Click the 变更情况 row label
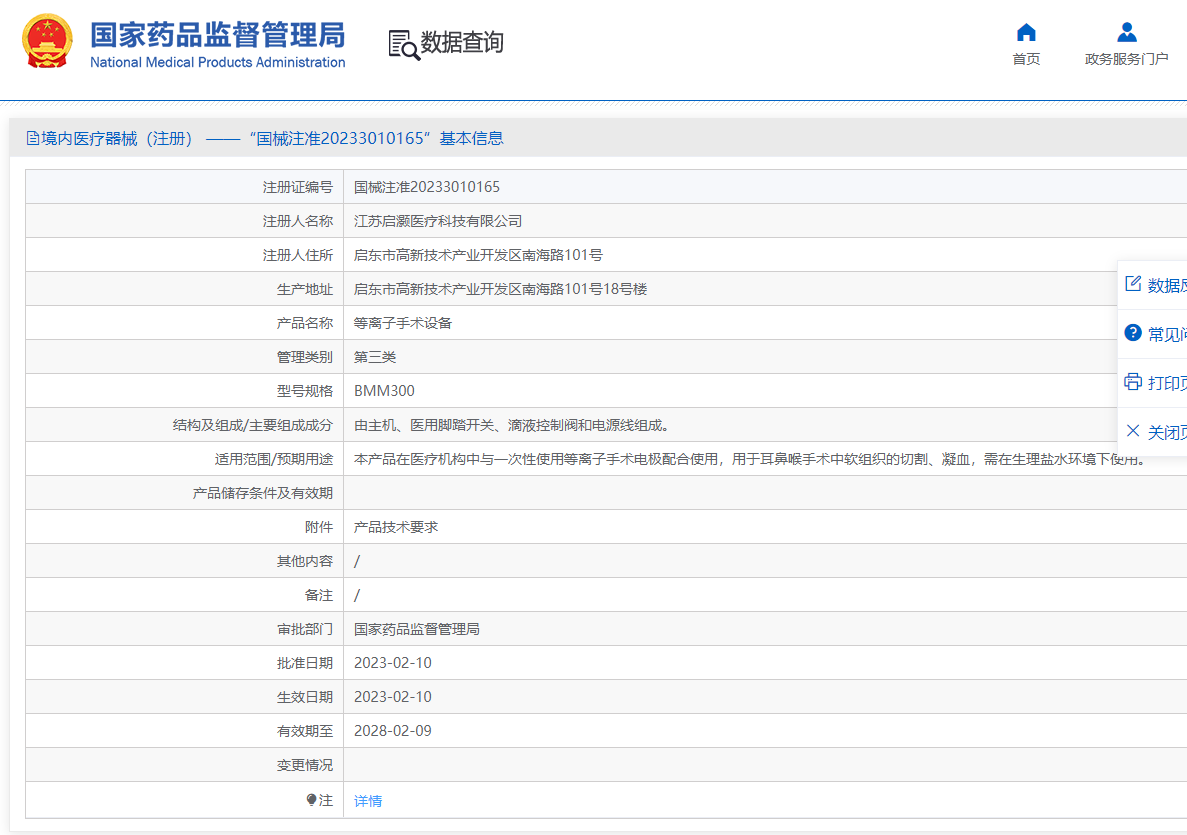The image size is (1187, 835). [x=304, y=765]
